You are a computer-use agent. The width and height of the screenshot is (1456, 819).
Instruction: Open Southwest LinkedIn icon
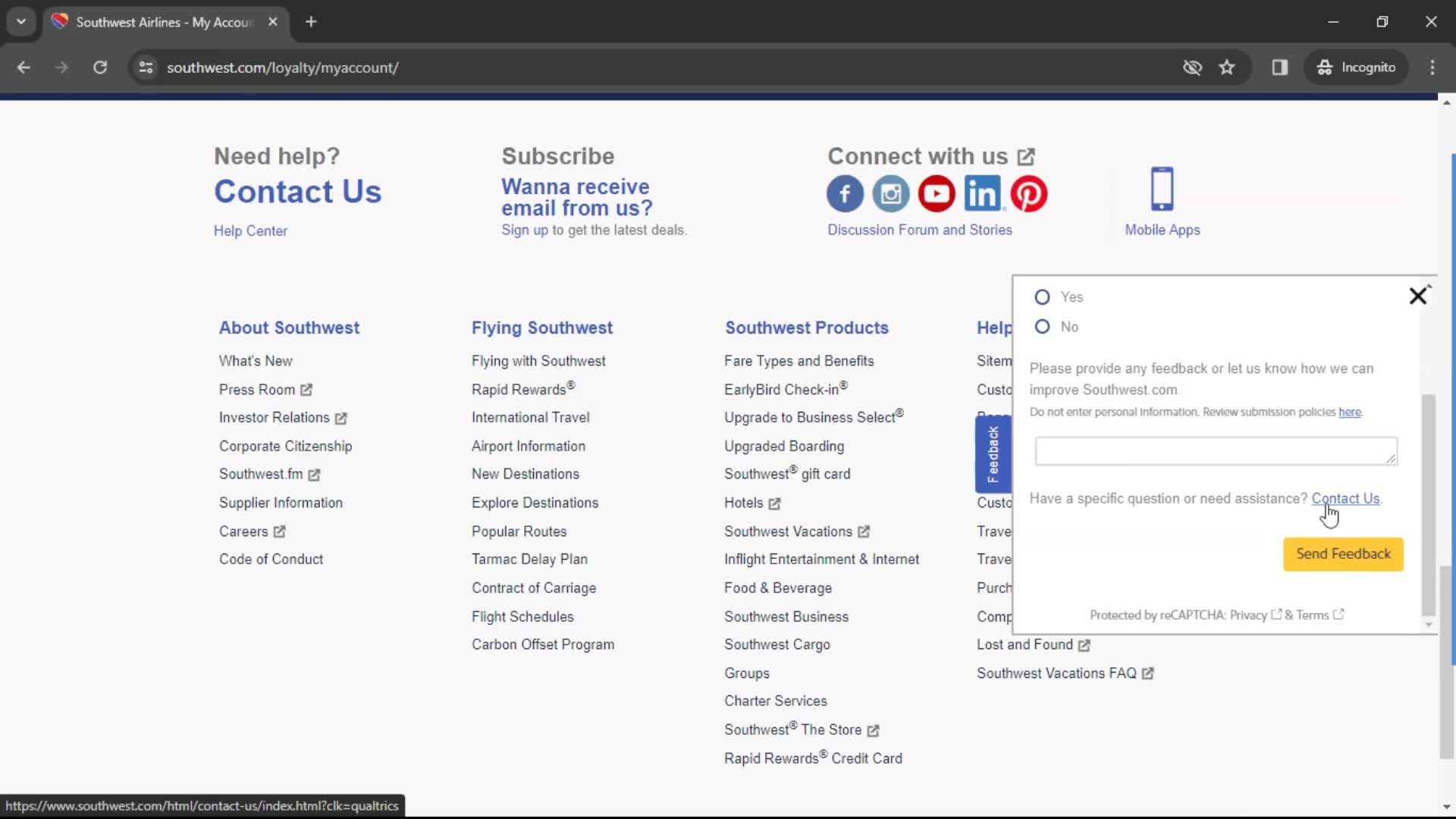click(982, 193)
